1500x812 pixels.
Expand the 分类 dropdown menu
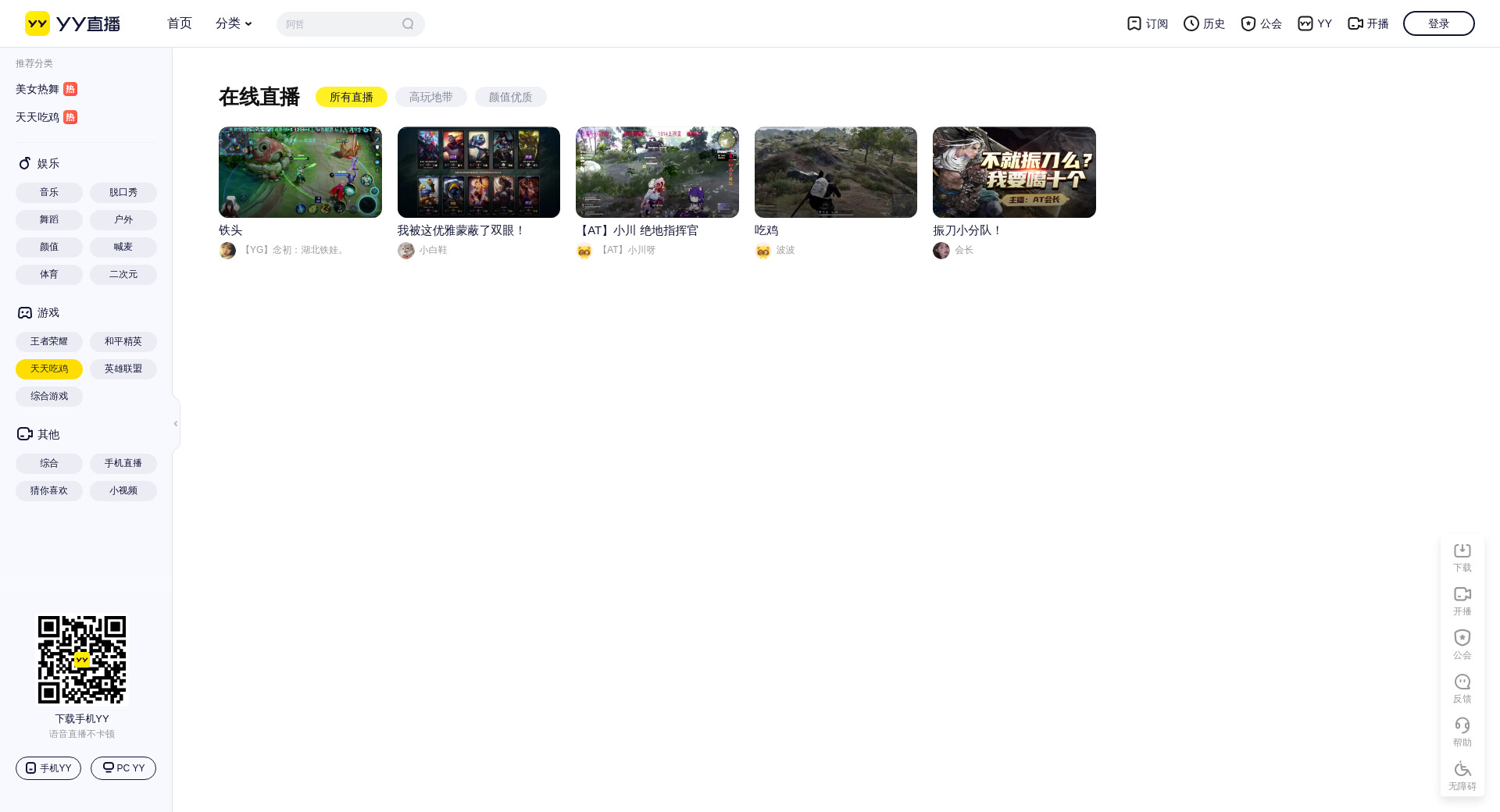click(x=234, y=23)
